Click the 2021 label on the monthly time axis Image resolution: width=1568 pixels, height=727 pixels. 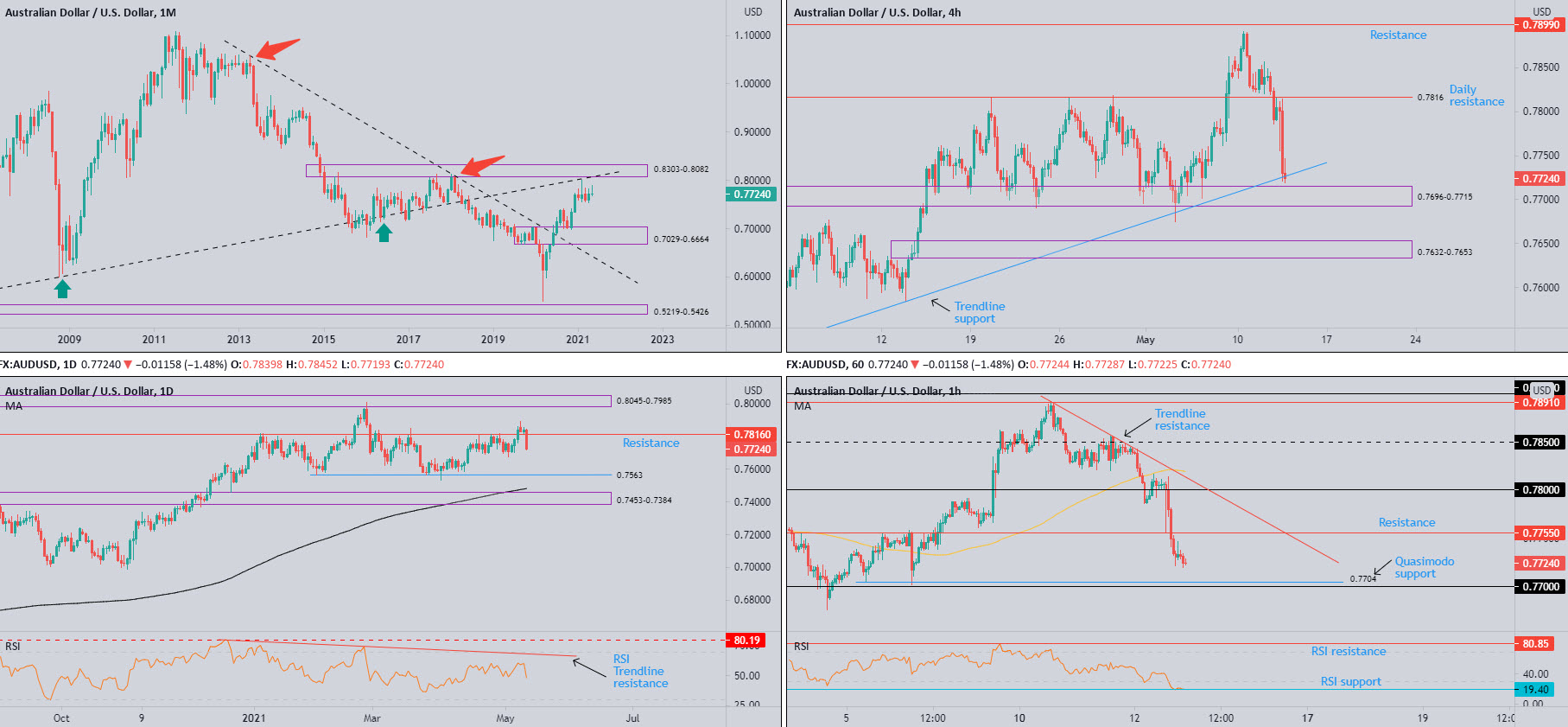tap(577, 340)
